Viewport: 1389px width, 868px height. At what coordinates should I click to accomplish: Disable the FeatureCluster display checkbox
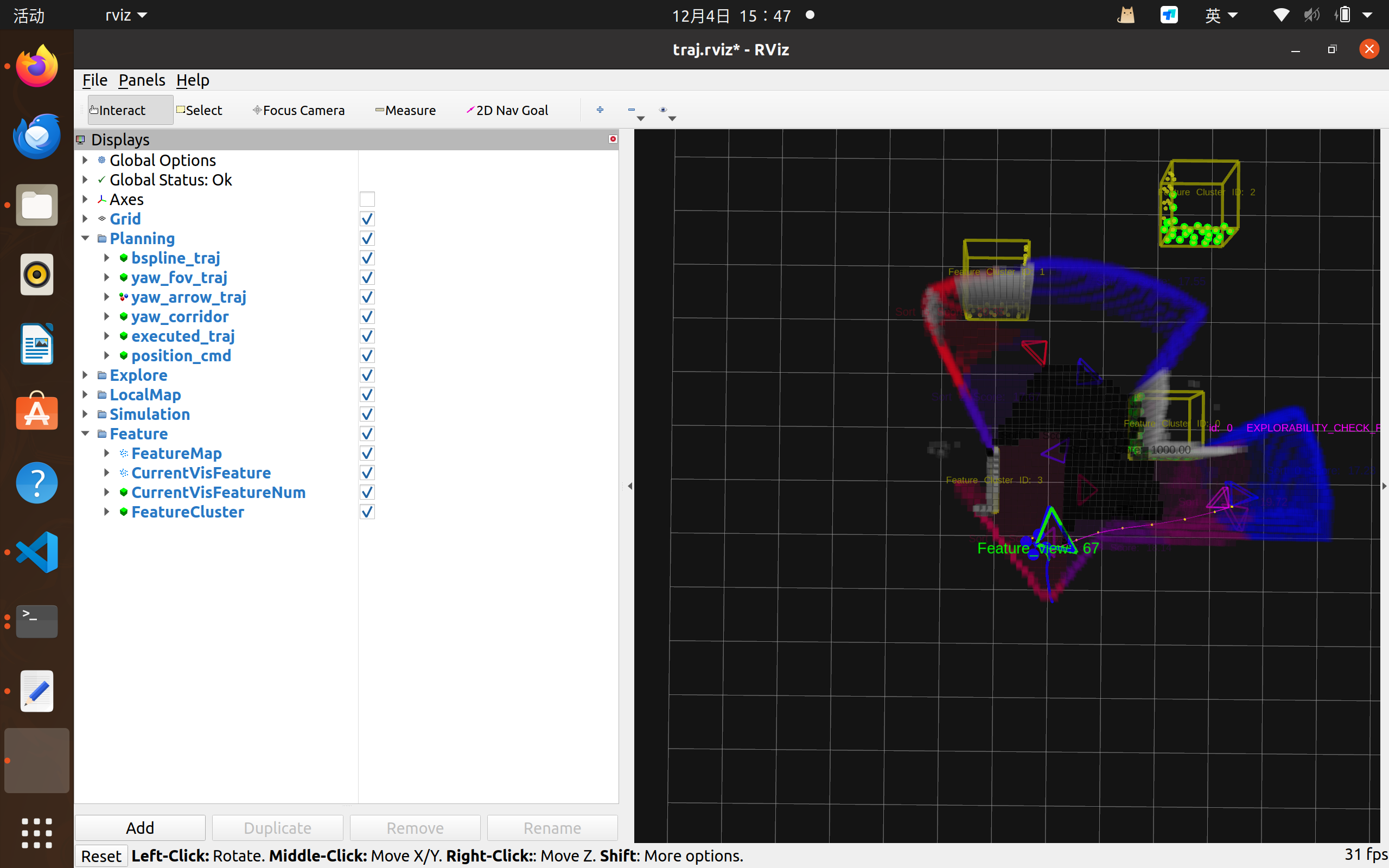coord(367,512)
